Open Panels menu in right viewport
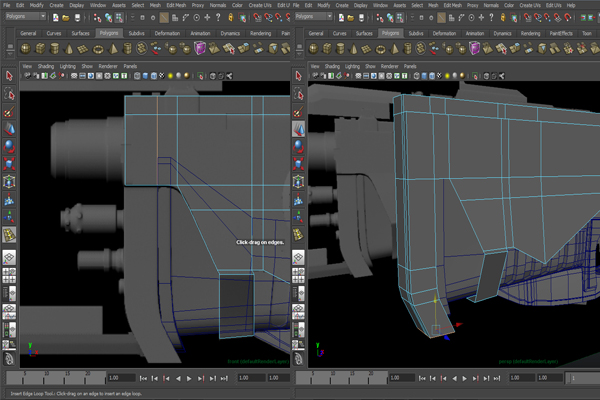The height and width of the screenshot is (400, 600). 410,66
